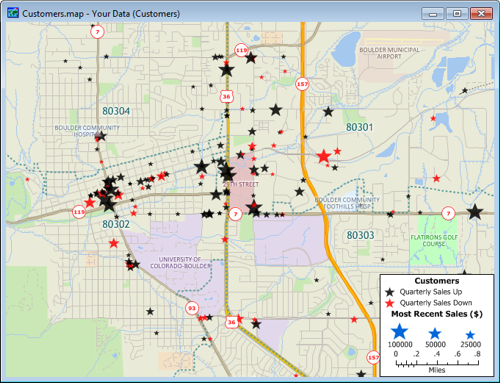Click the black star near bottom edge by Route 157

361,374
